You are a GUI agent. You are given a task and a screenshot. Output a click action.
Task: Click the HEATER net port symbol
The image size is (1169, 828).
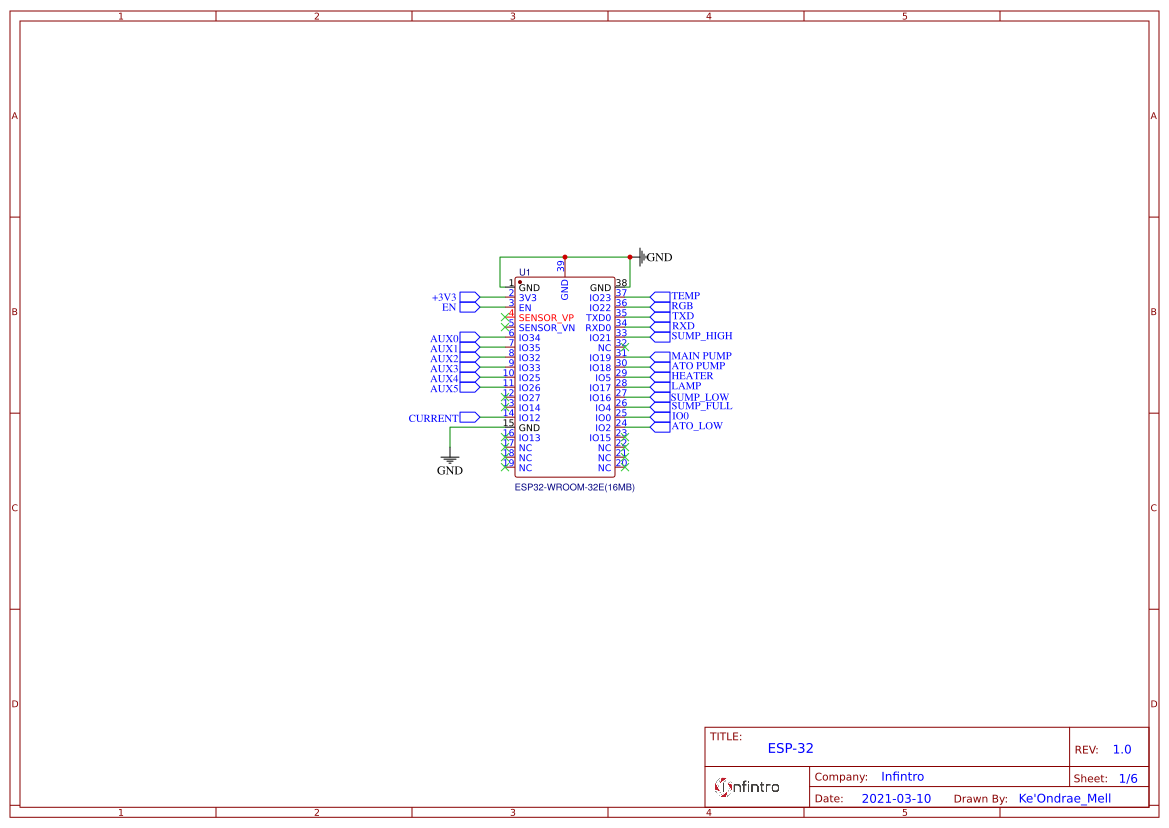[x=660, y=376]
